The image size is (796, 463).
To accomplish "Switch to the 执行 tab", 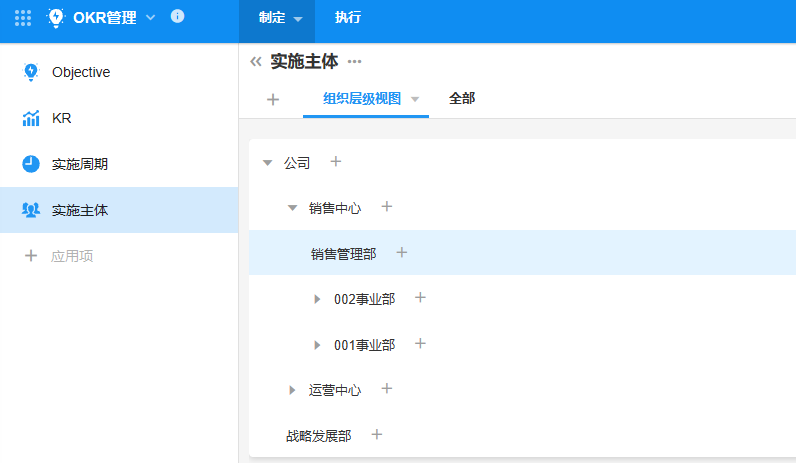I will (348, 18).
